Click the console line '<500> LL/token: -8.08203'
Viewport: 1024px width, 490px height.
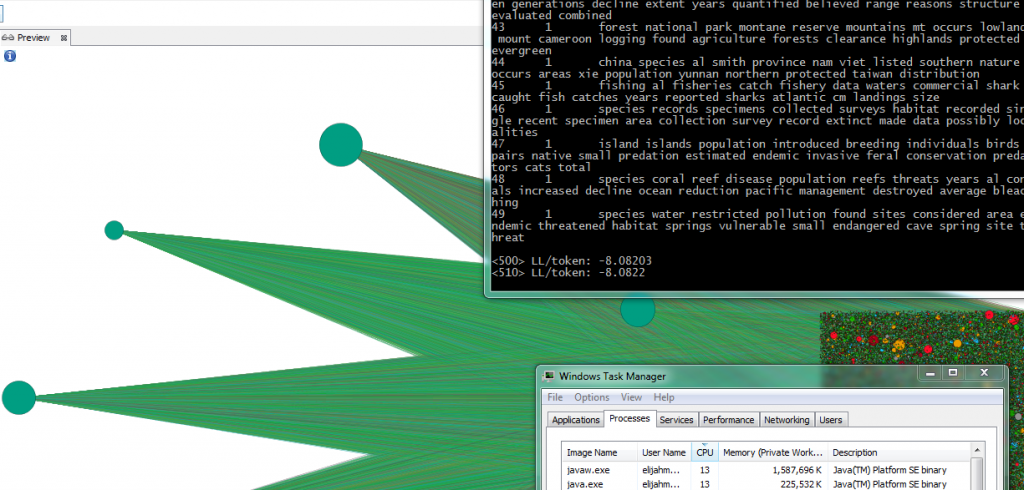(571, 261)
